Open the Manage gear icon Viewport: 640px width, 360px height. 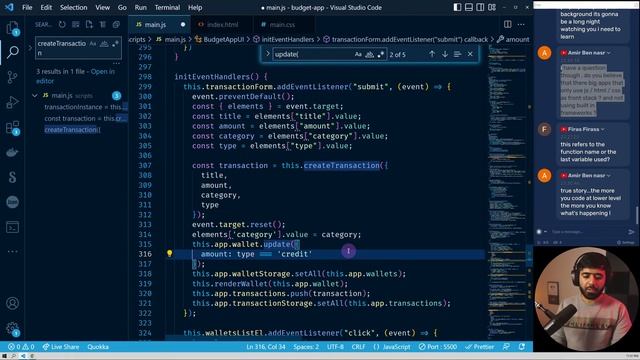[13, 328]
